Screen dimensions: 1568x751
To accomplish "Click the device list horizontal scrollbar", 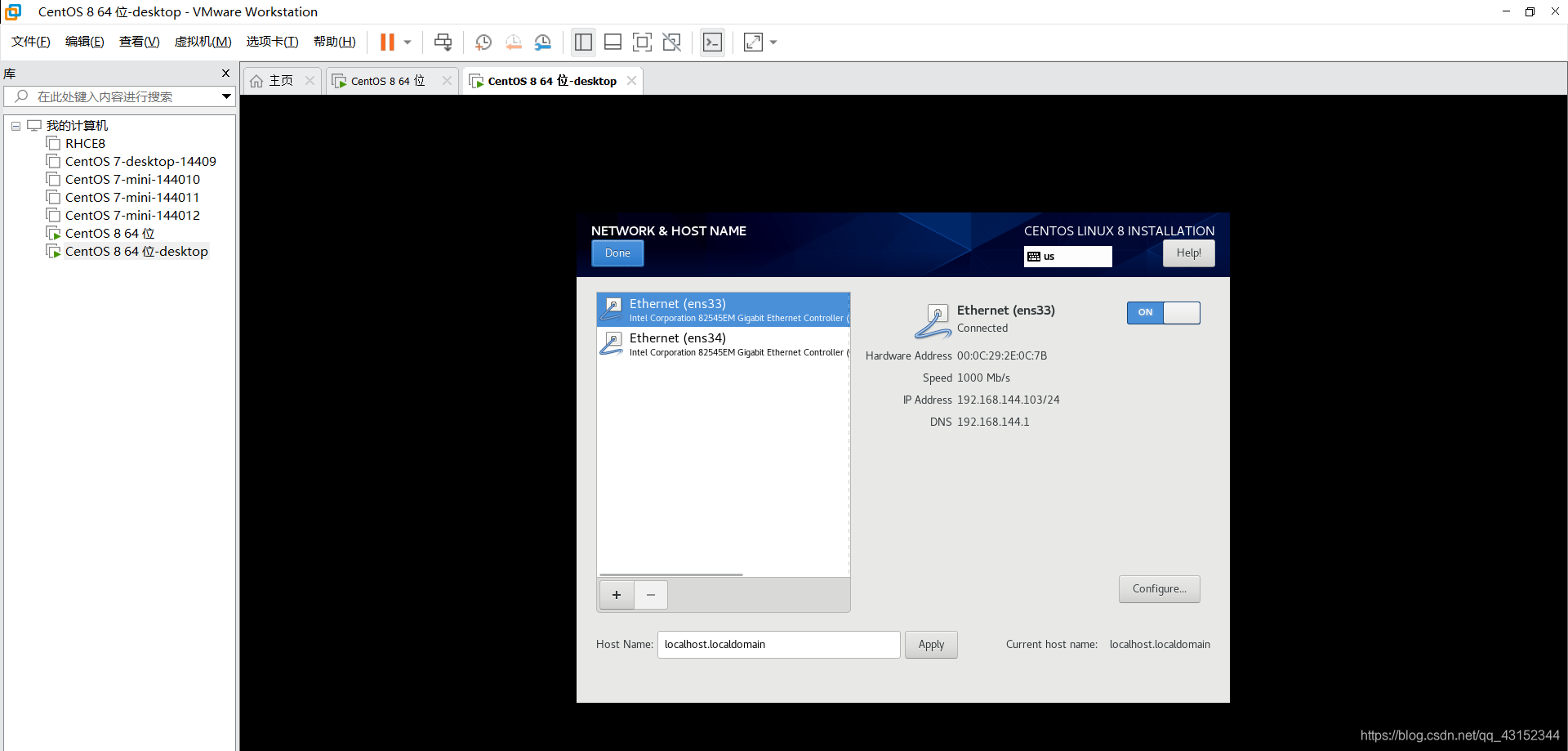I will [x=671, y=574].
